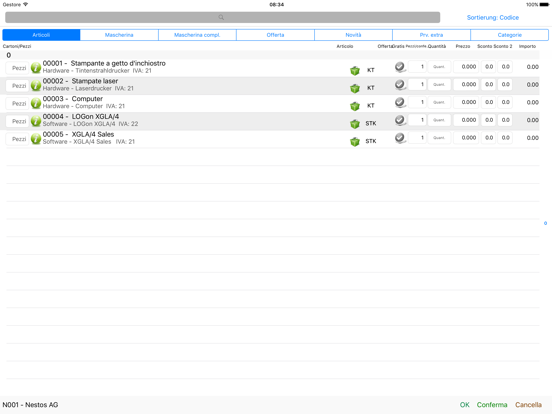Image resolution: width=552 pixels, height=414 pixels.
Task: Change sorting via Sortierung: Codice
Action: (493, 17)
